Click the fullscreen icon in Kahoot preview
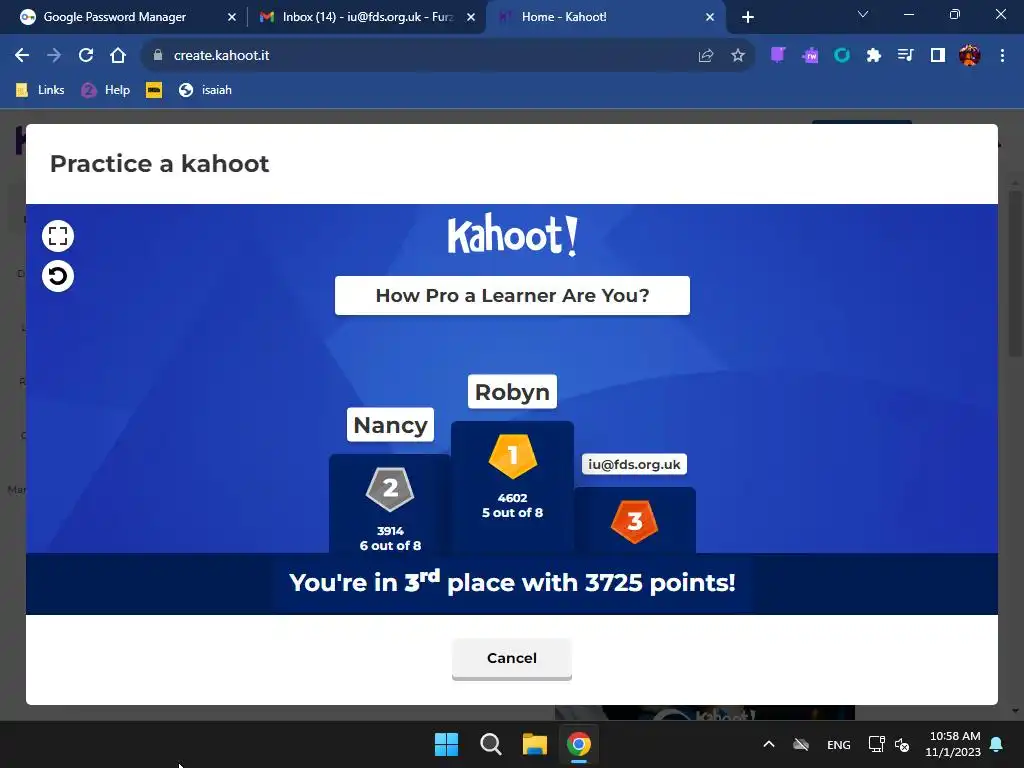The image size is (1024, 768). (57, 236)
